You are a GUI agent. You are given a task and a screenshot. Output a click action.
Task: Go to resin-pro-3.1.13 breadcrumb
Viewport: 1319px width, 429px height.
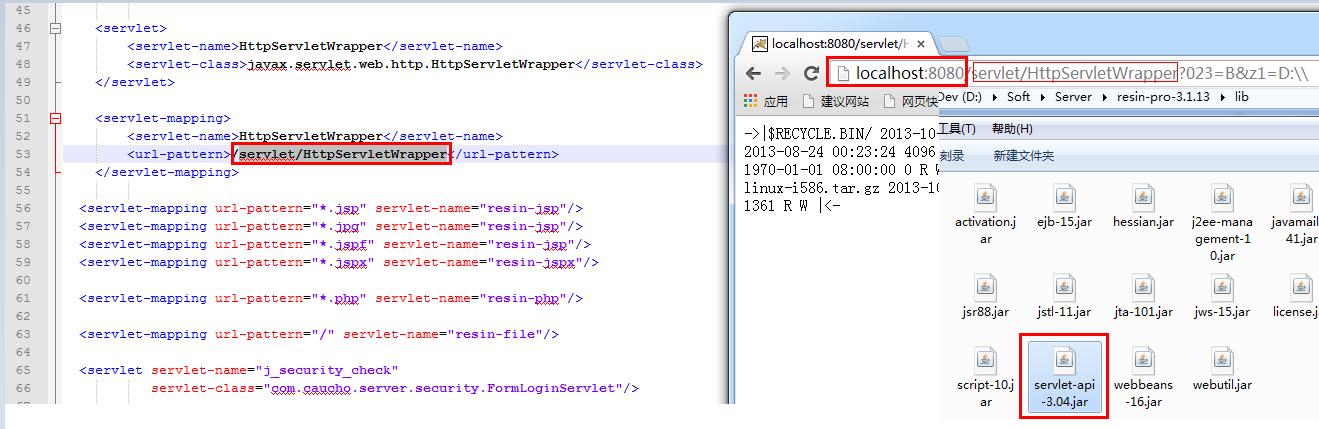1162,97
